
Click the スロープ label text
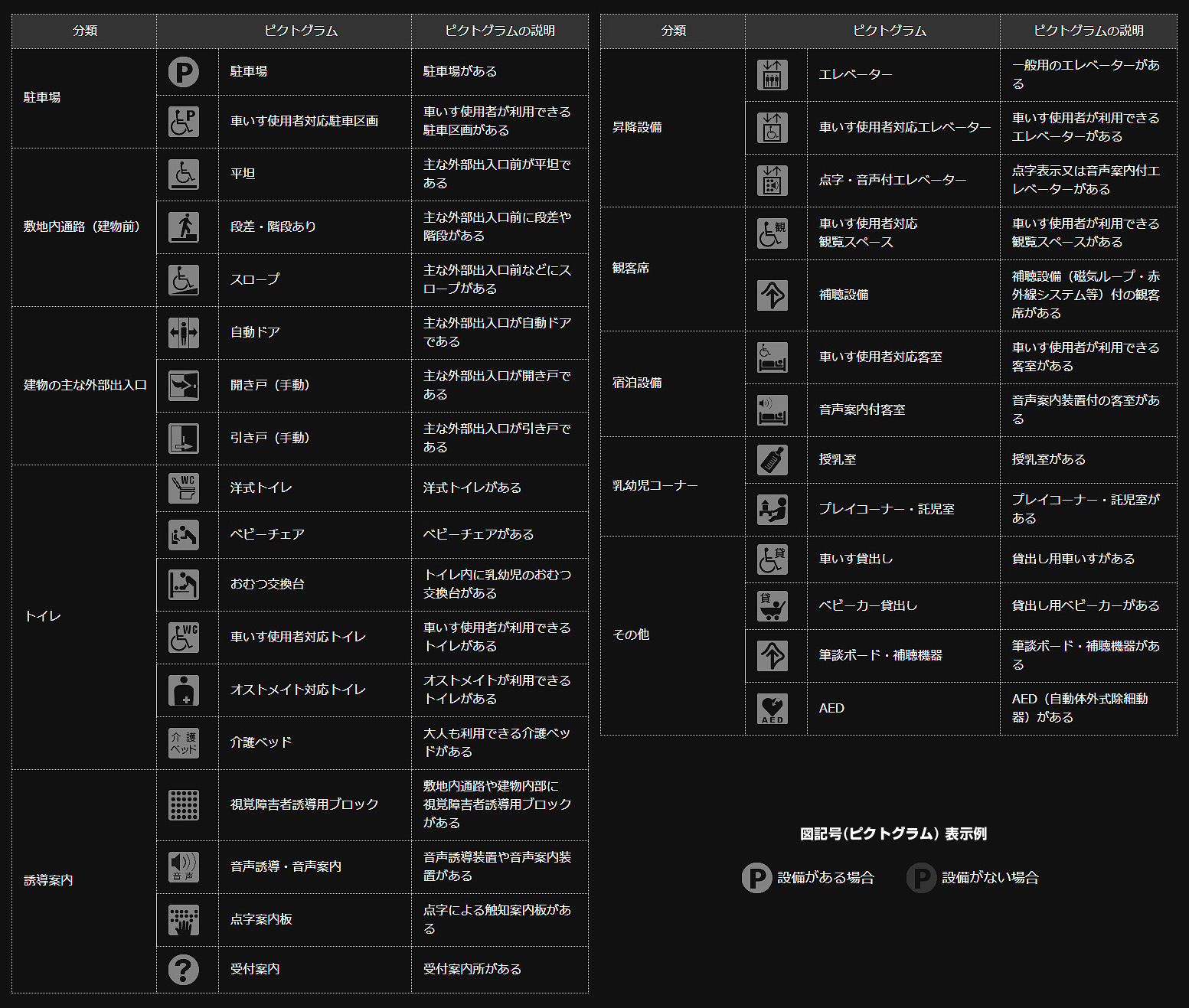[x=255, y=280]
